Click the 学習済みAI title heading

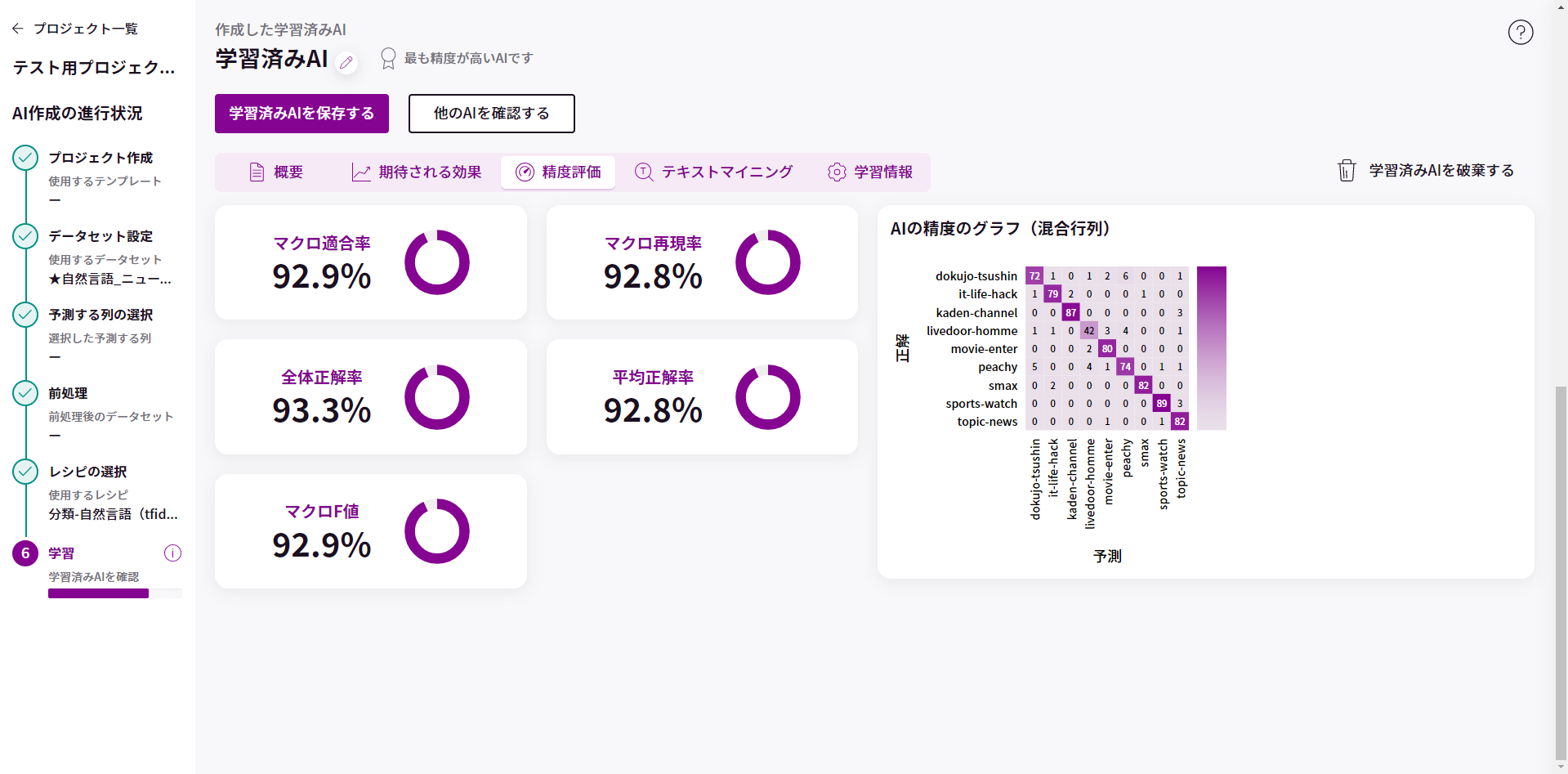tap(271, 59)
